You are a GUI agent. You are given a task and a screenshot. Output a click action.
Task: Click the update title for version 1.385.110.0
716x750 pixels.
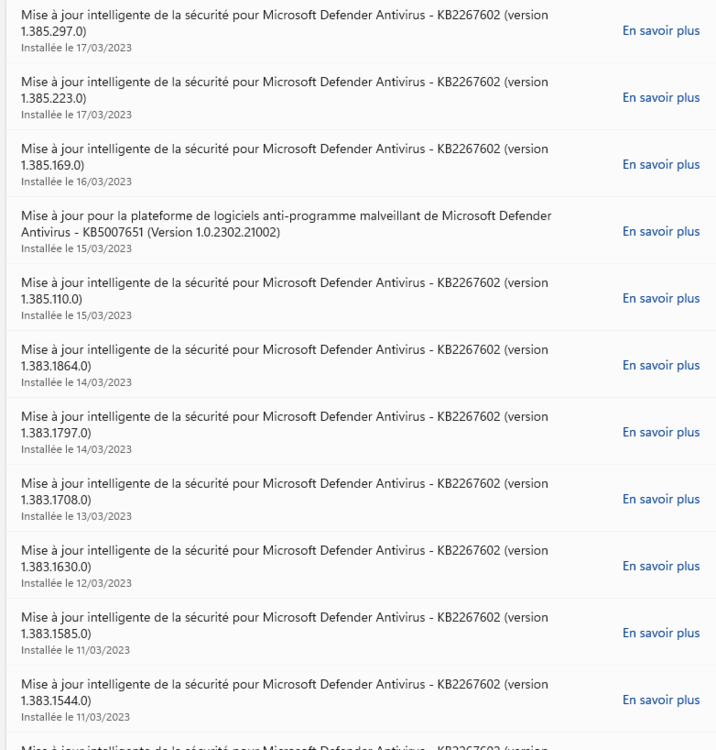tap(285, 291)
